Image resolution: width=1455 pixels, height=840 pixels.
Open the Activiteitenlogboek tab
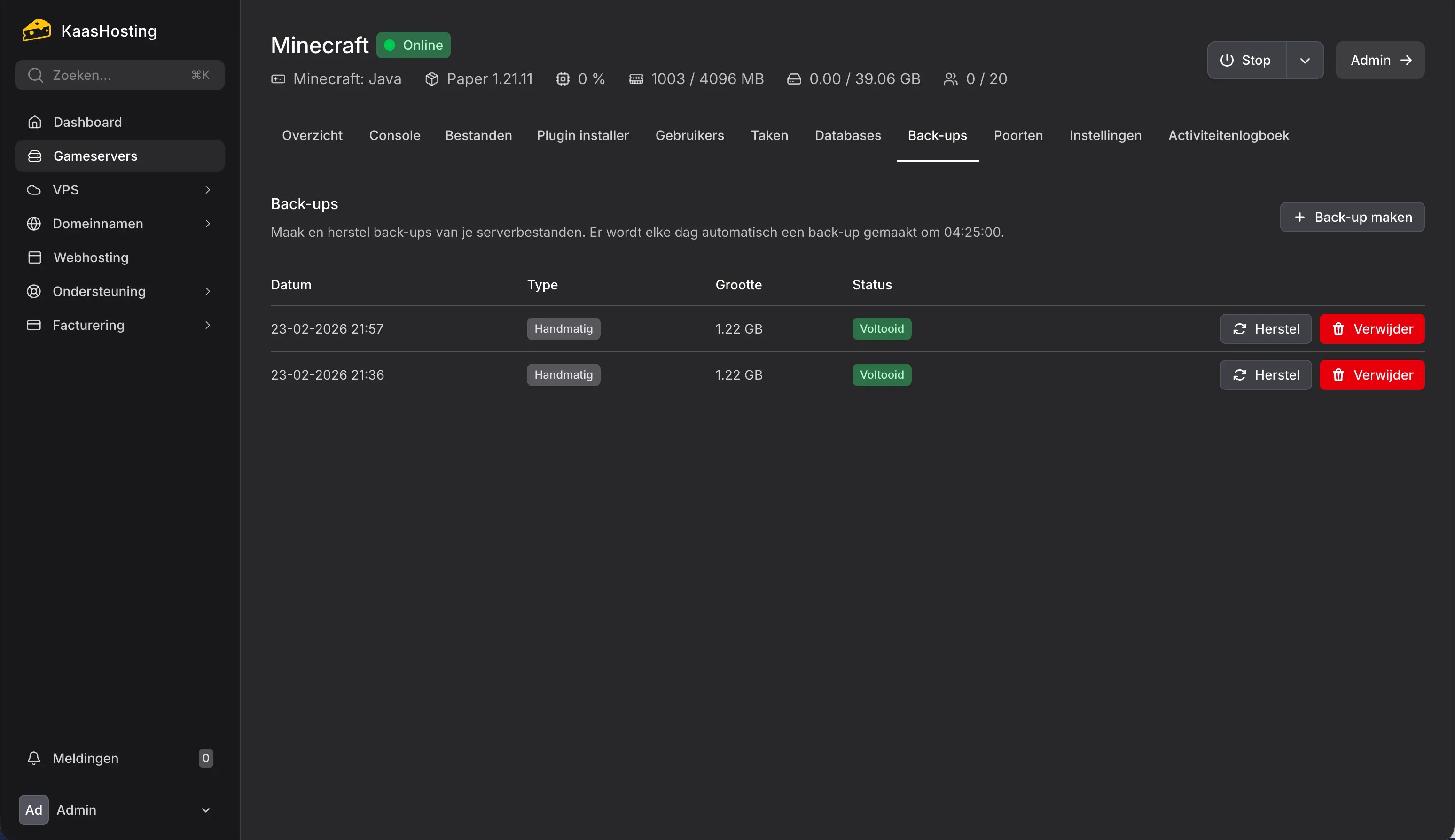pyautogui.click(x=1229, y=135)
